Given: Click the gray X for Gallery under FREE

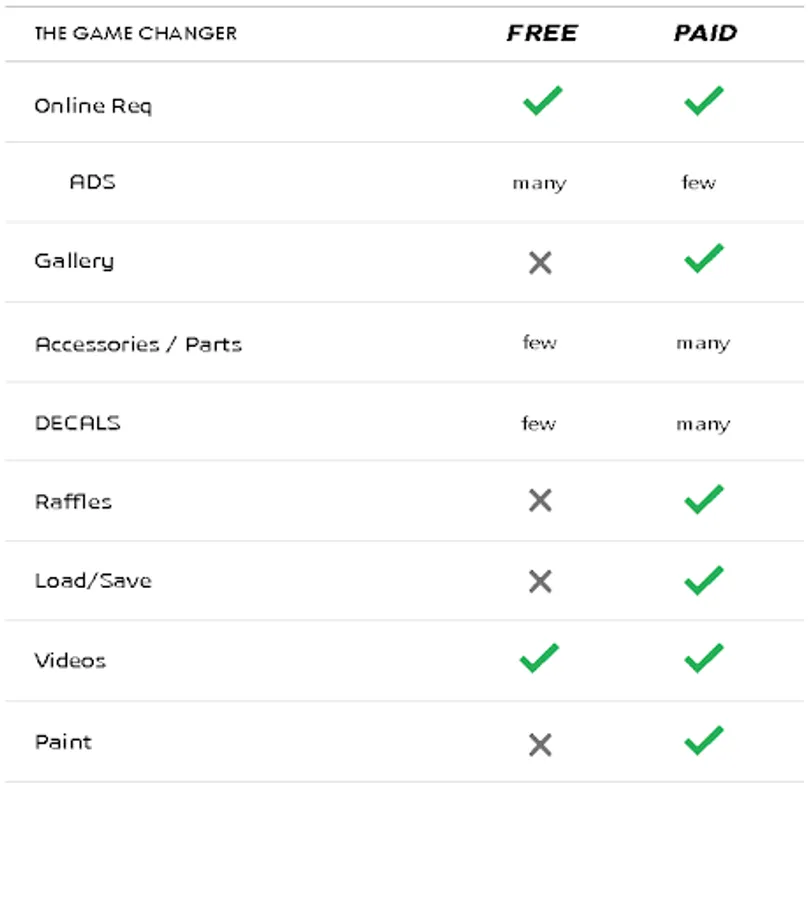Looking at the screenshot, I should click(540, 263).
